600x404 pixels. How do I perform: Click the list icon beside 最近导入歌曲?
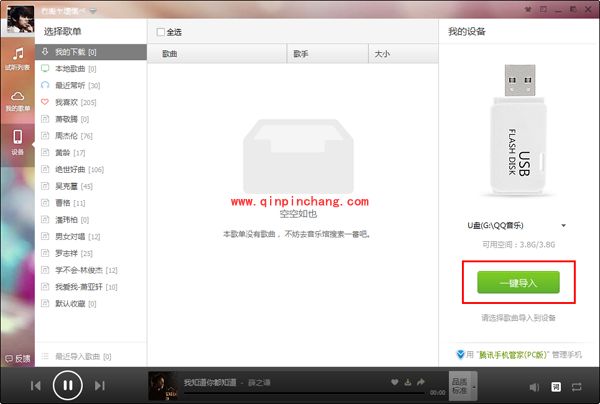[x=45, y=356]
